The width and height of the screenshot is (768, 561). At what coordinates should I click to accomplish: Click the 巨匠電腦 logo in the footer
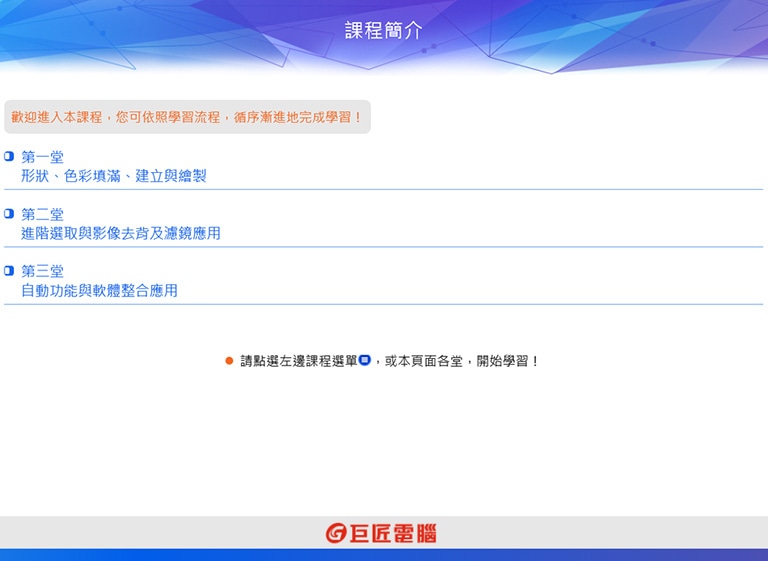[x=381, y=533]
